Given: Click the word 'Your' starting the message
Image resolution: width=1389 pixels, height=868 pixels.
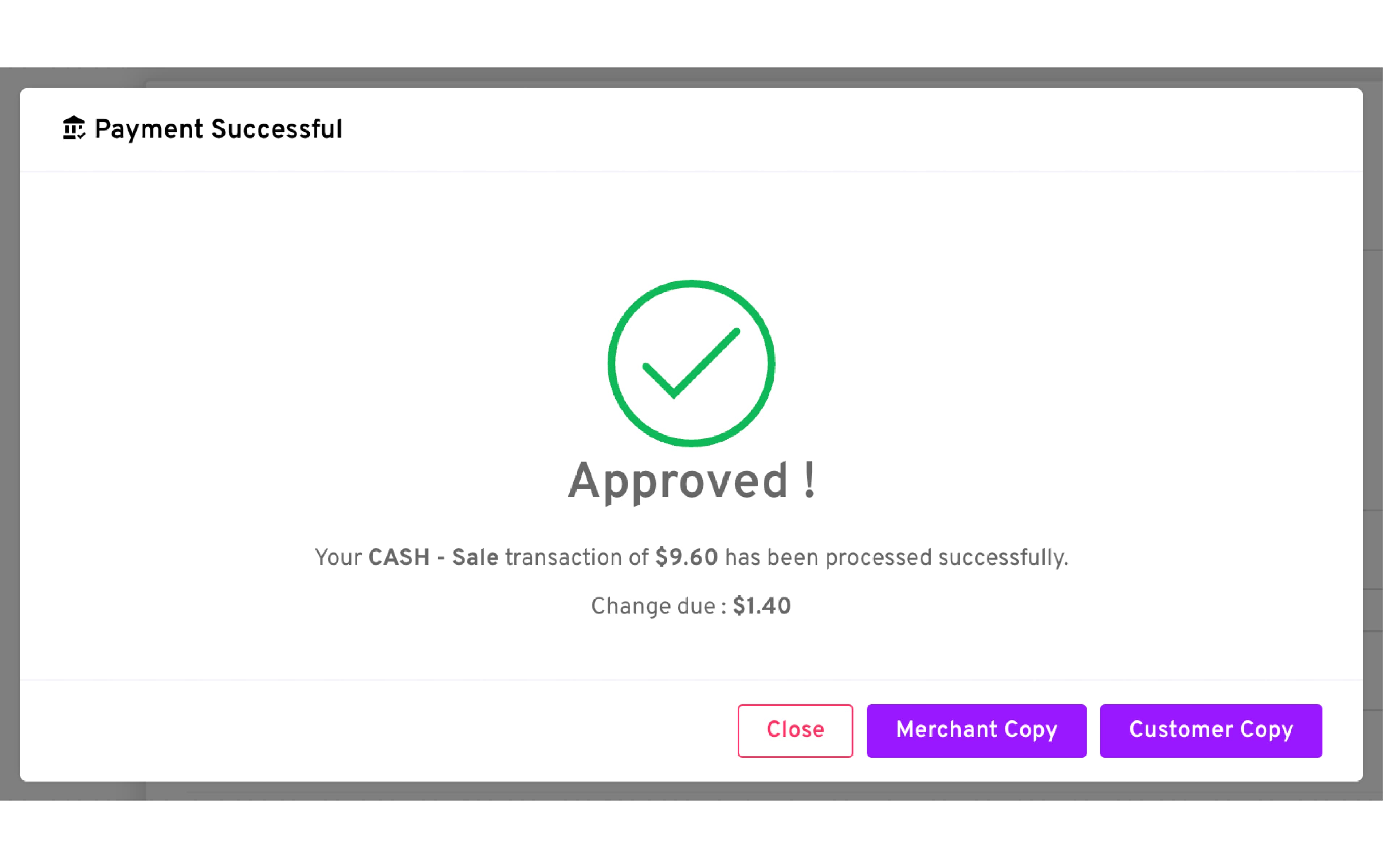Looking at the screenshot, I should coord(338,557).
